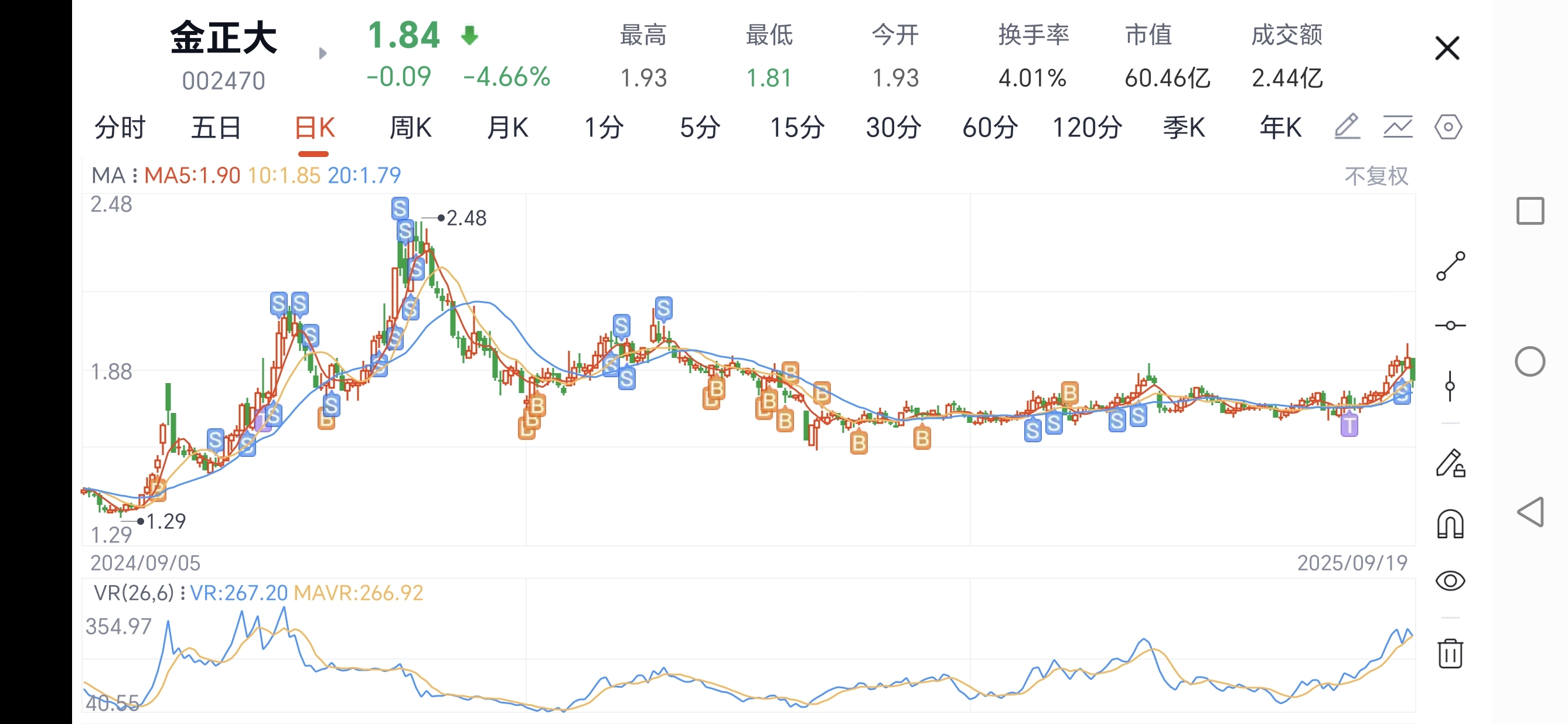Switch to 5分 chart tab
The image size is (1568, 724).
pyautogui.click(x=700, y=128)
